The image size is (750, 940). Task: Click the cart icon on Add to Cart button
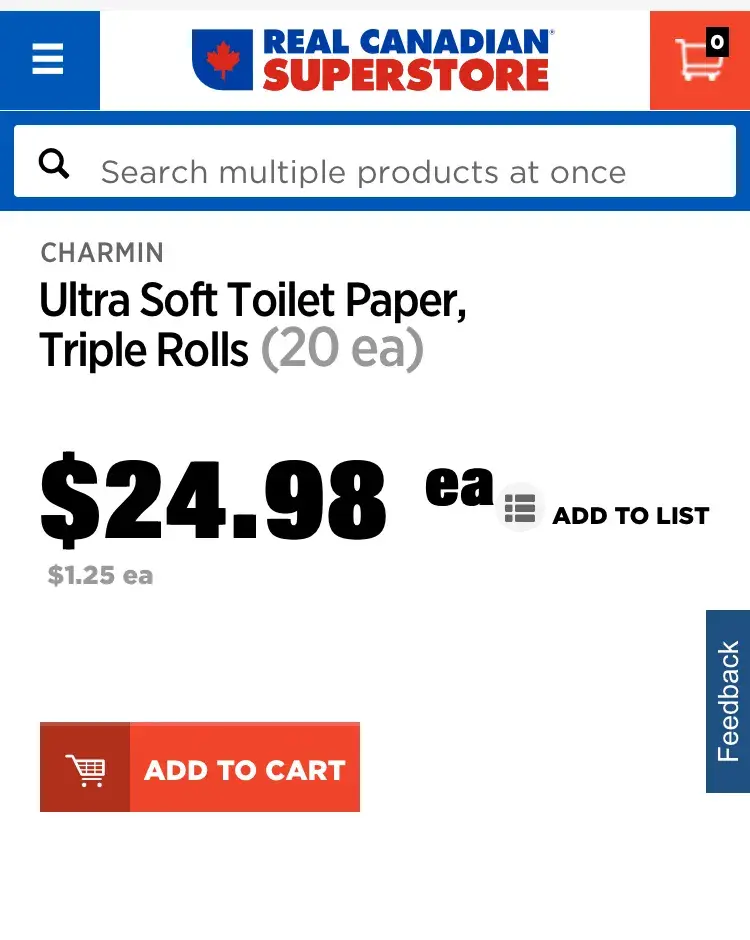click(85, 768)
